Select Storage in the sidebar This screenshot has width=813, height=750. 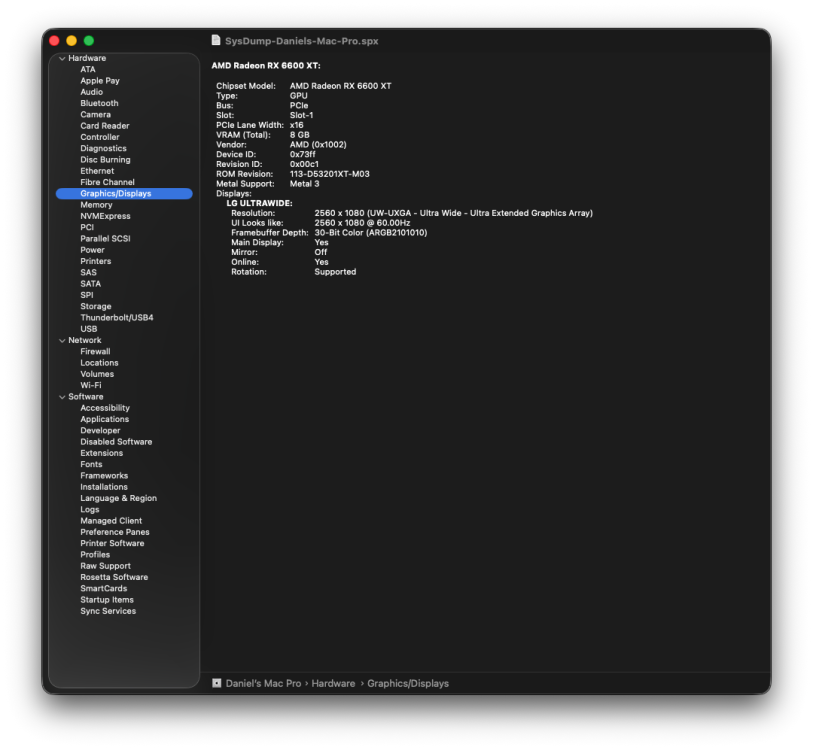click(x=95, y=307)
